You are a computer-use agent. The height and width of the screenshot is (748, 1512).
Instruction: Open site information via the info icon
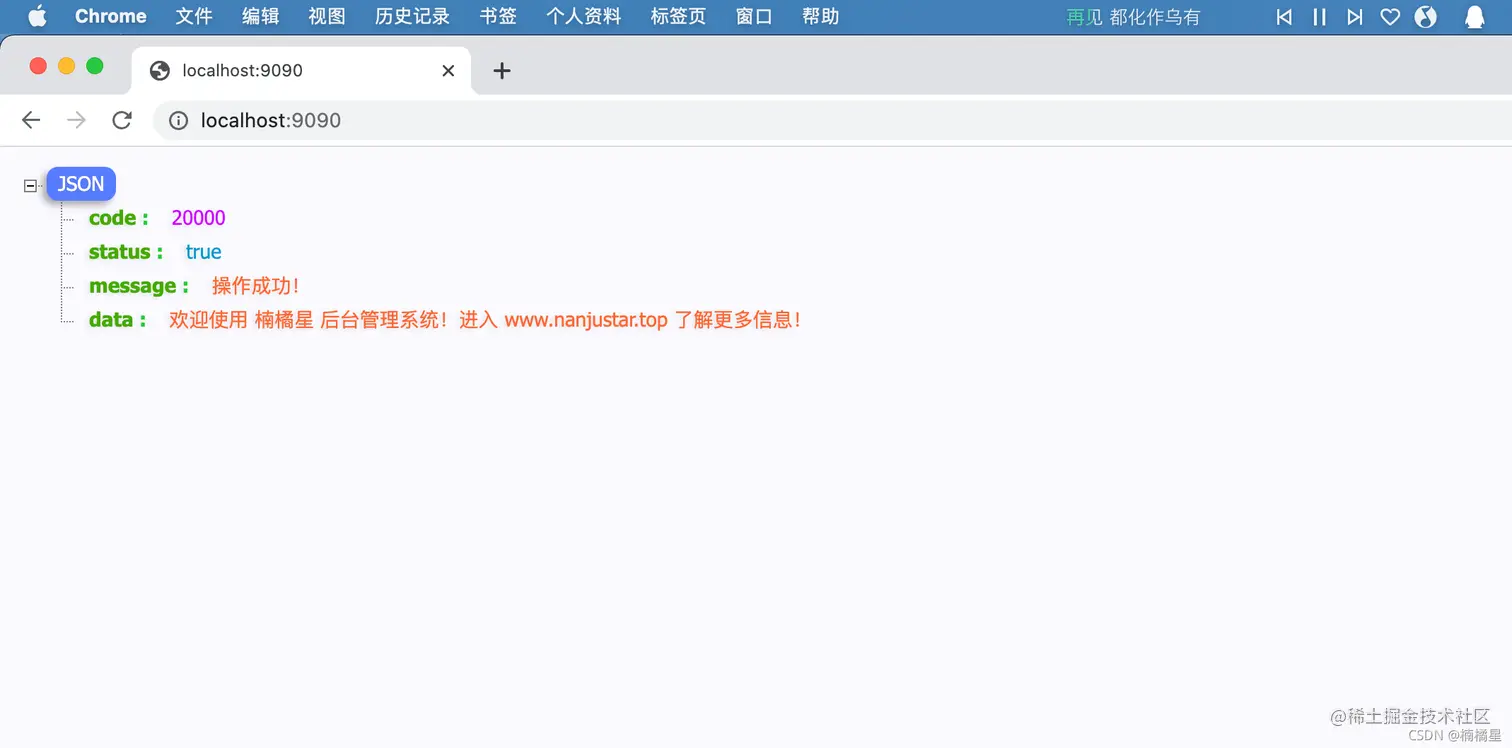coord(177,120)
